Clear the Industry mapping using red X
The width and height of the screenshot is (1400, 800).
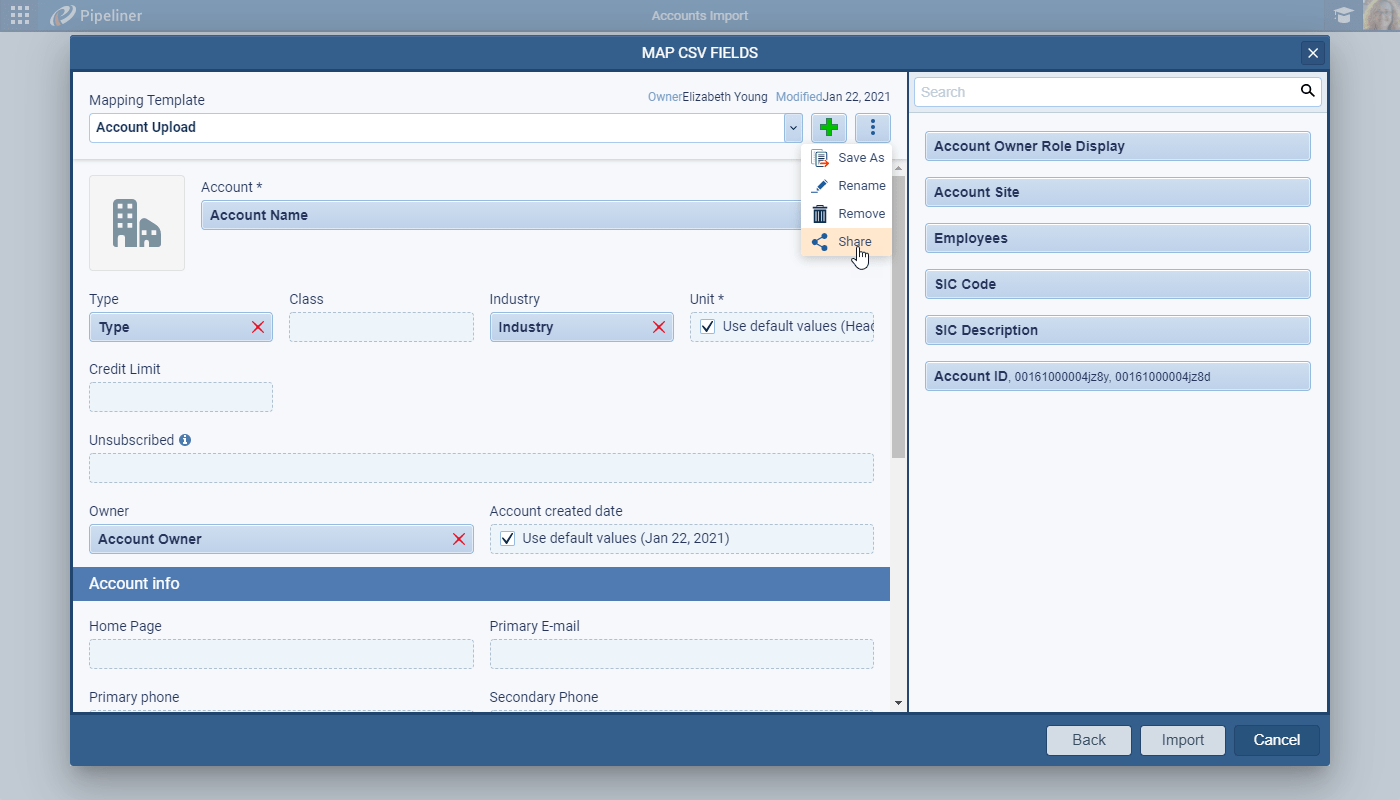click(x=659, y=327)
